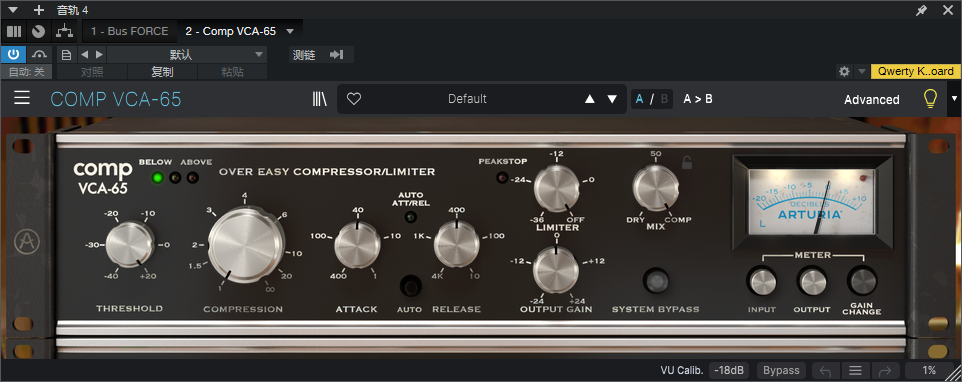Toggle Bypass in the lower status bar
The height and width of the screenshot is (382, 962).
coord(781,370)
